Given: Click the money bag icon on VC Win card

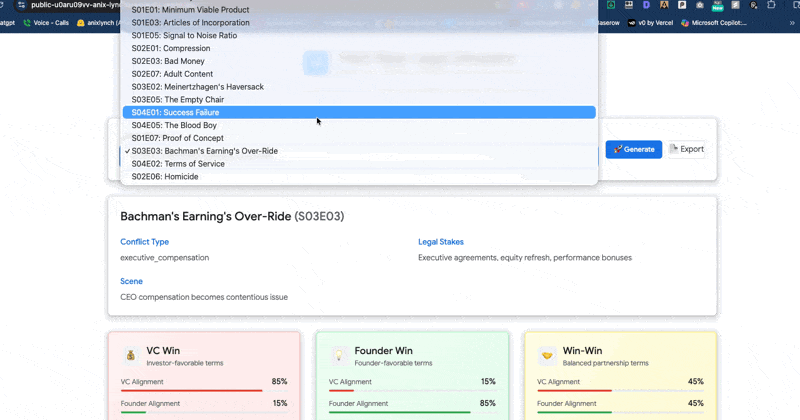Looking at the screenshot, I should (x=131, y=356).
